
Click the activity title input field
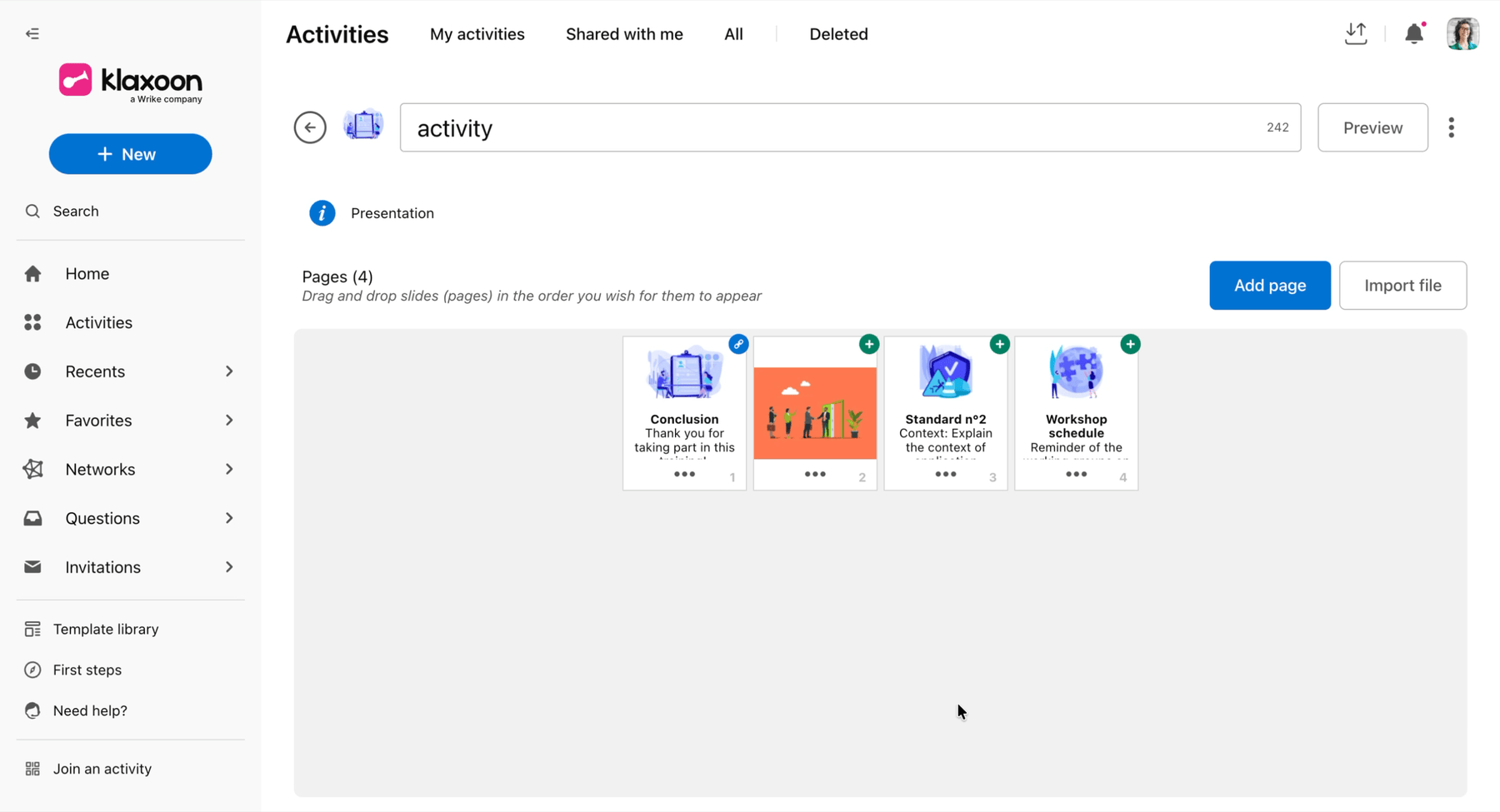[850, 127]
